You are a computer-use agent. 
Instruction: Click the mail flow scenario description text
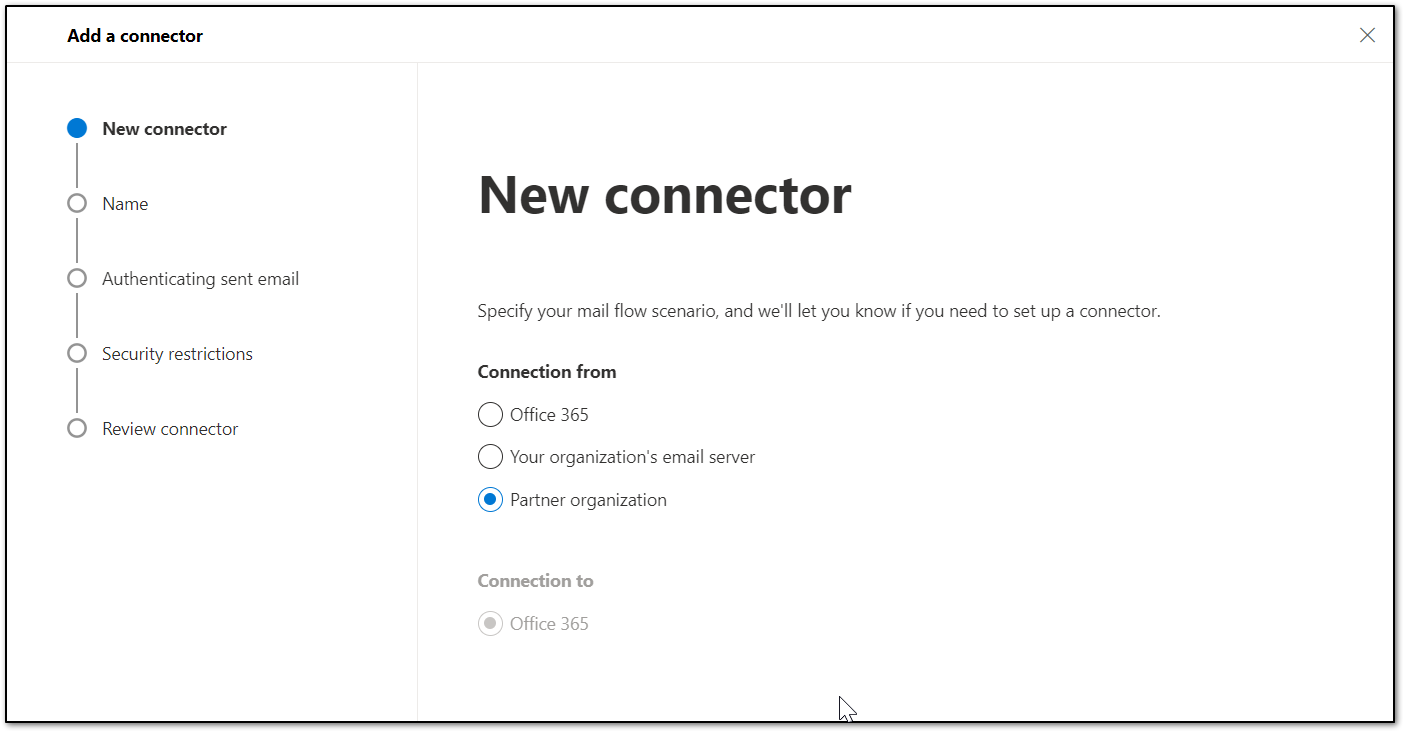pos(818,310)
